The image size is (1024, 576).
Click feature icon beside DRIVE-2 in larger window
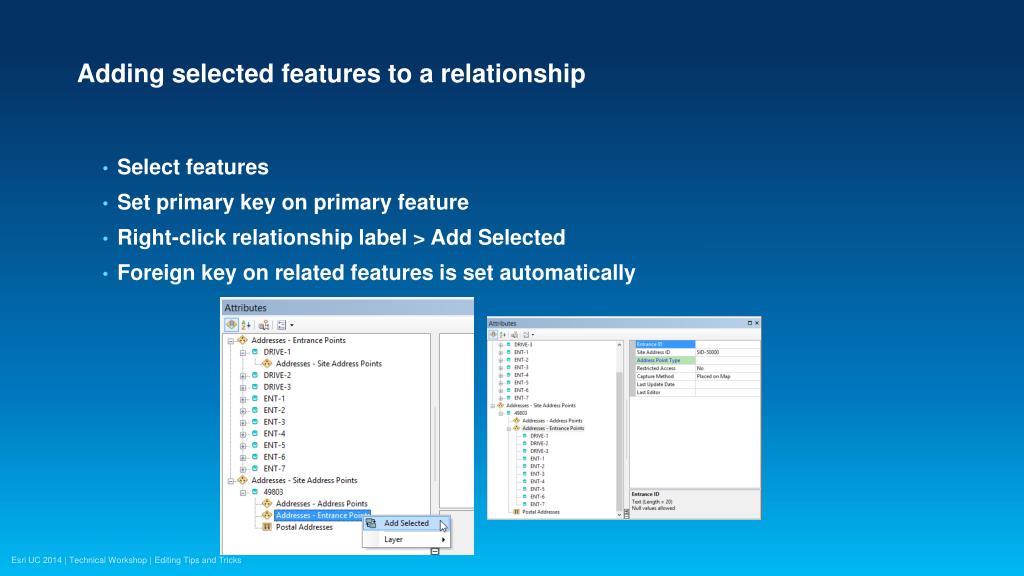click(x=255, y=375)
